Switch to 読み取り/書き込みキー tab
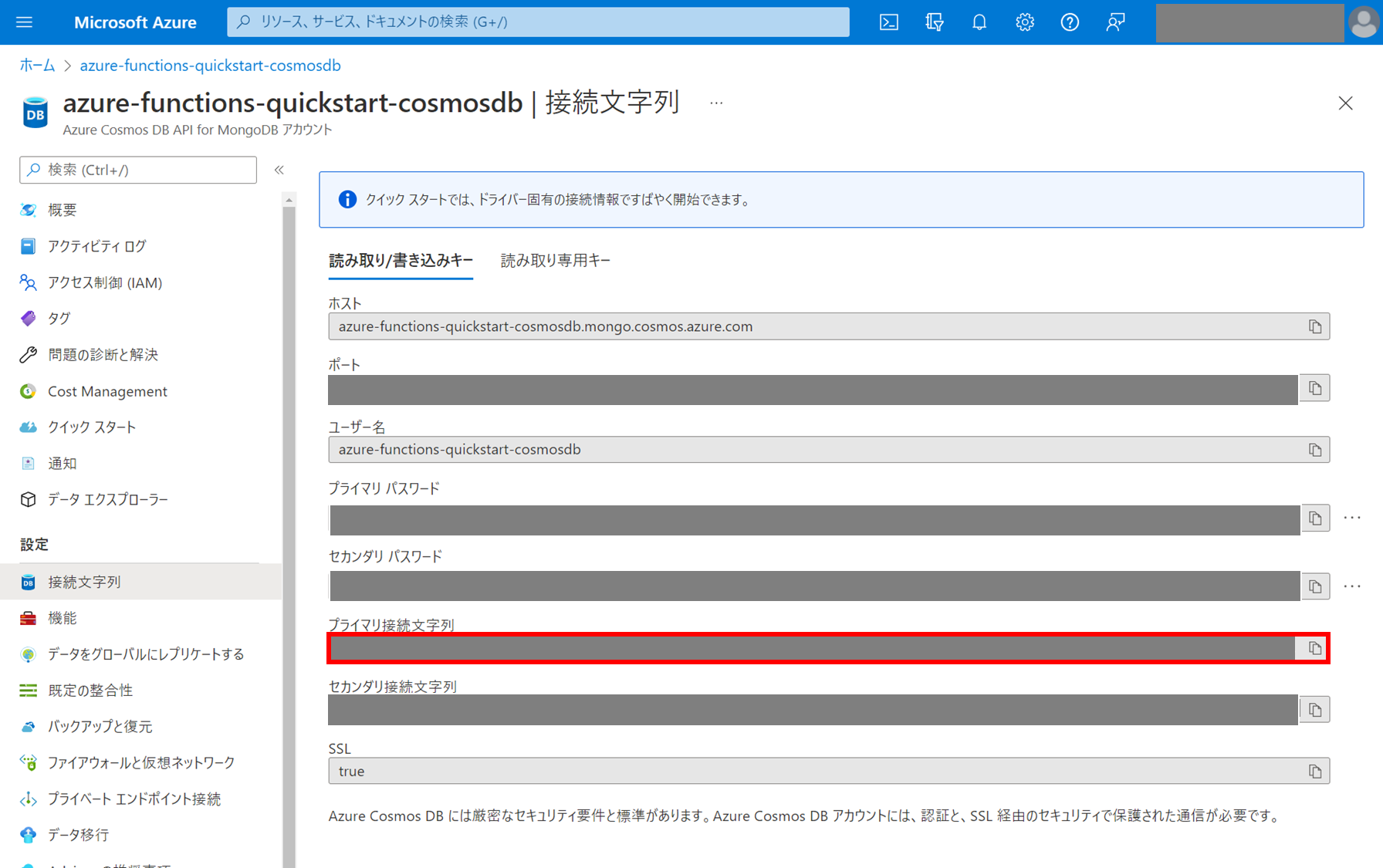Viewport: 1383px width, 868px height. (401, 261)
